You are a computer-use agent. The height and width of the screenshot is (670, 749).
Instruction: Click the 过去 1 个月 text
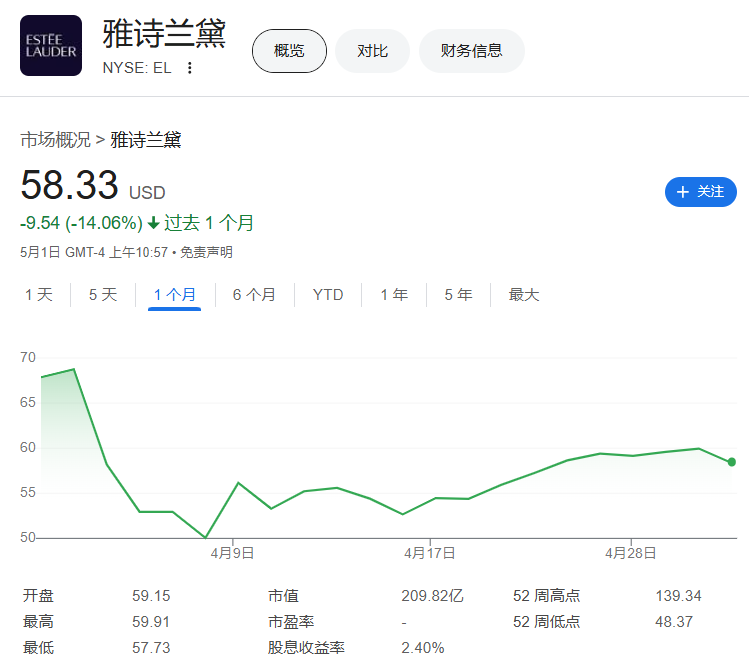(x=209, y=223)
